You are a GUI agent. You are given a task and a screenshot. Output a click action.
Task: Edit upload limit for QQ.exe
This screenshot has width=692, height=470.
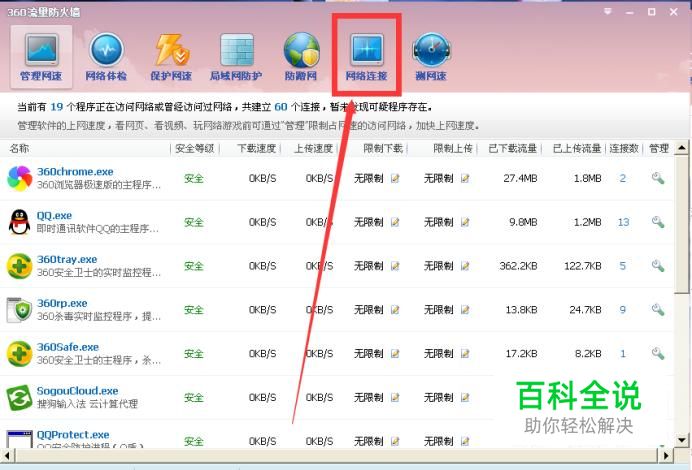(465, 222)
